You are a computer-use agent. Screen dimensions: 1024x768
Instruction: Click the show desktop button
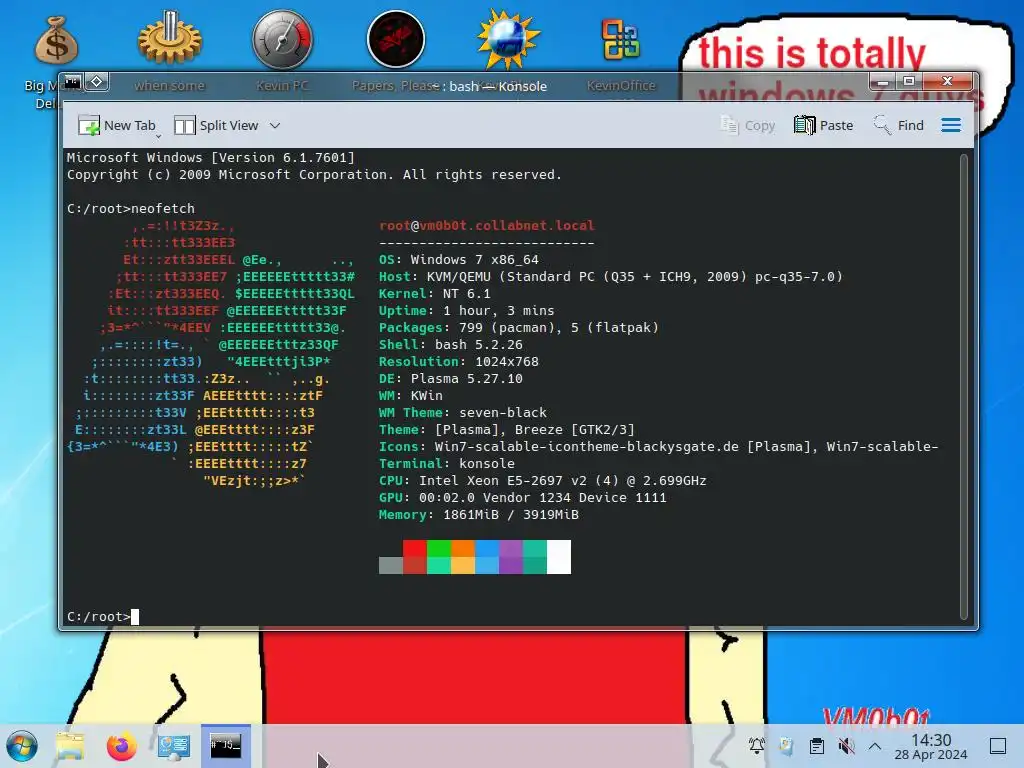click(x=998, y=746)
